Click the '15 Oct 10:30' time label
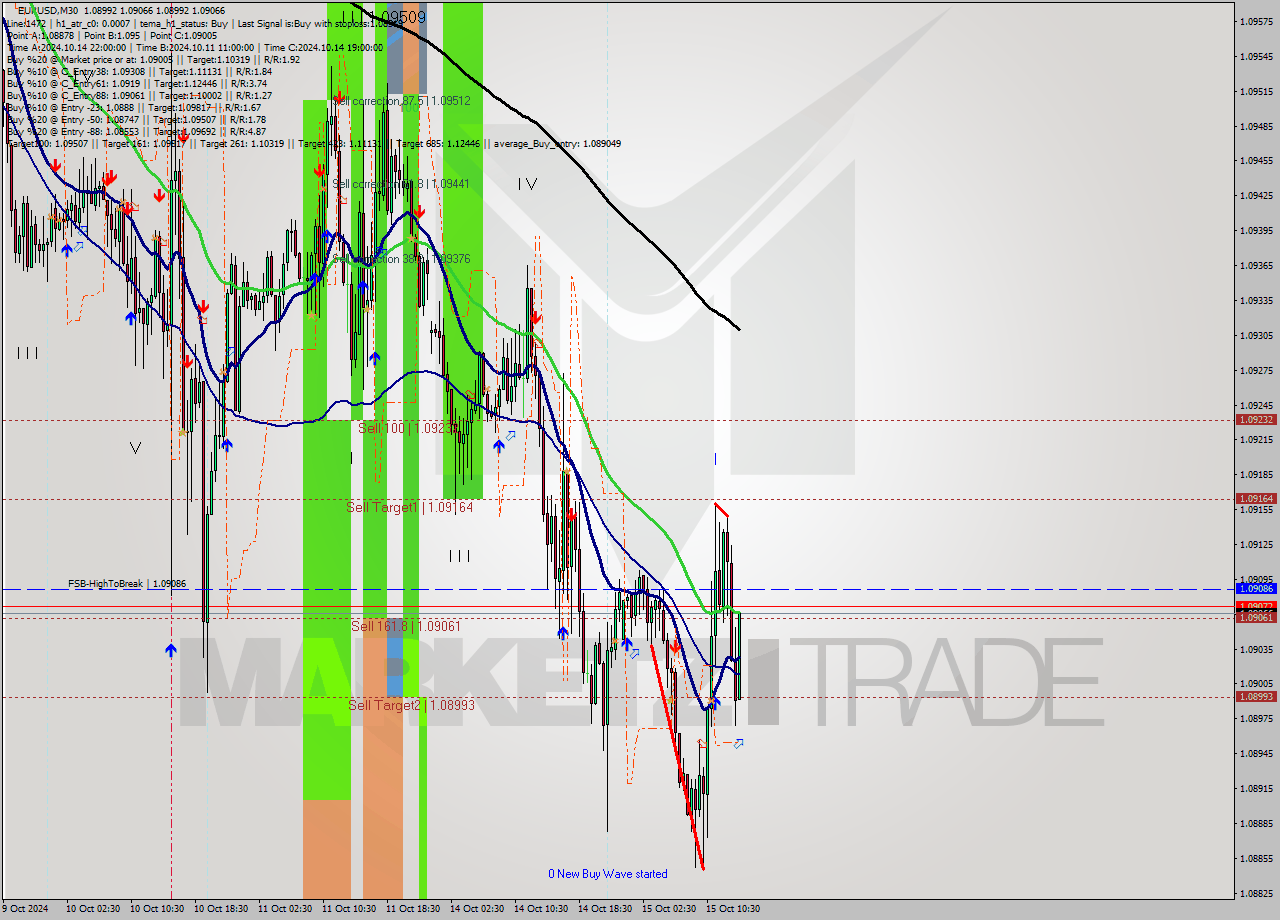Image resolution: width=1280 pixels, height=920 pixels. (x=734, y=909)
